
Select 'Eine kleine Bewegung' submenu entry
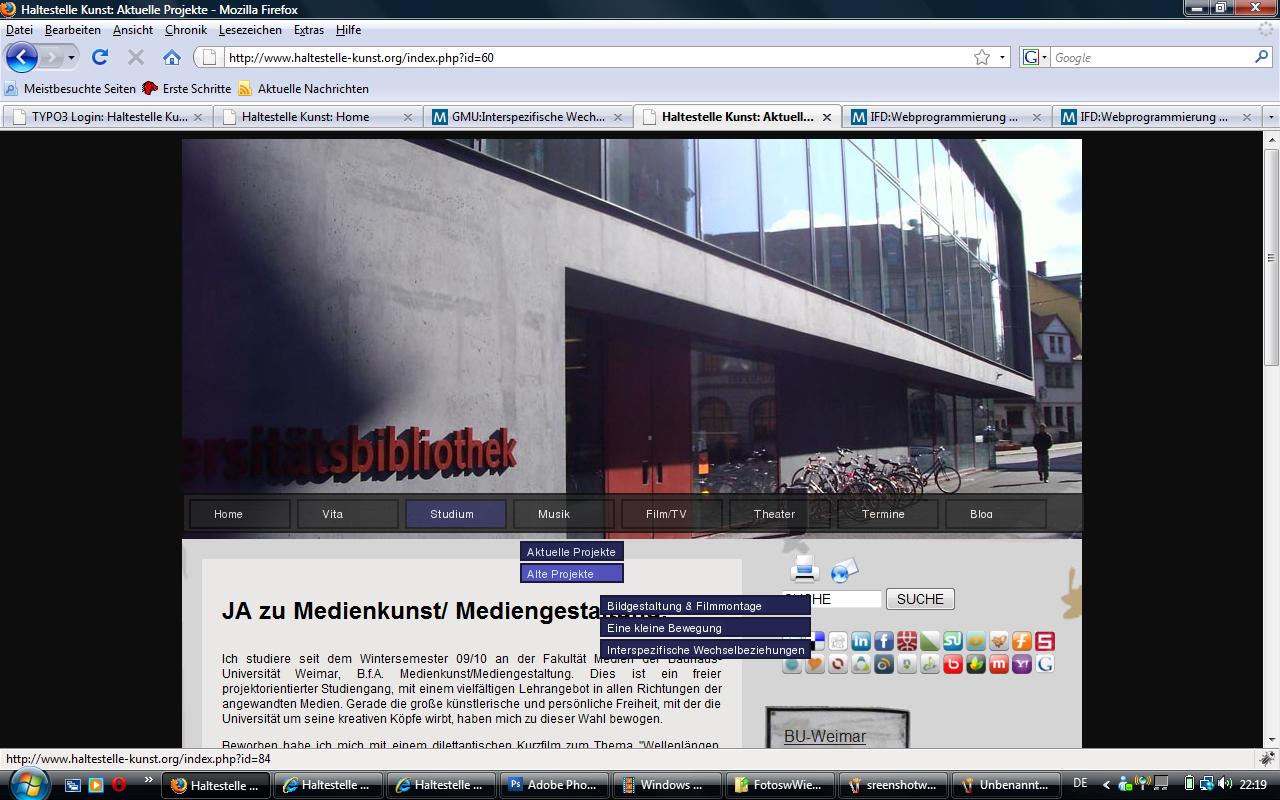[x=664, y=628]
